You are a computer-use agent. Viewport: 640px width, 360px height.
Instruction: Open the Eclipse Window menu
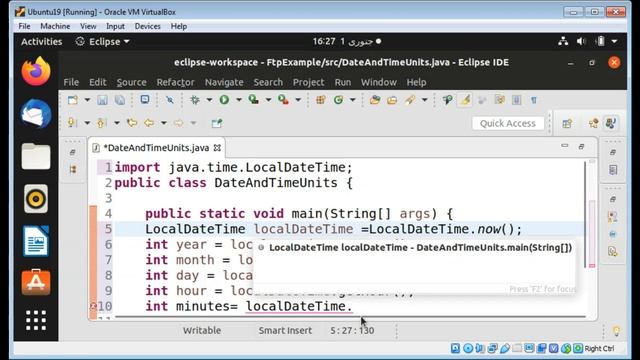click(379, 82)
